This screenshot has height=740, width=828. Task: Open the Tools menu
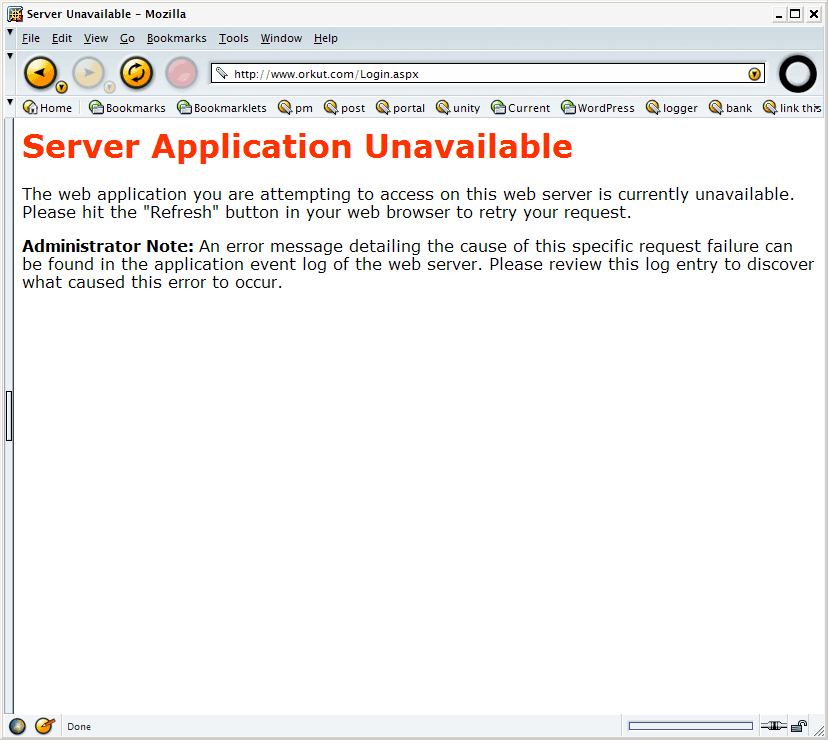click(x=233, y=38)
